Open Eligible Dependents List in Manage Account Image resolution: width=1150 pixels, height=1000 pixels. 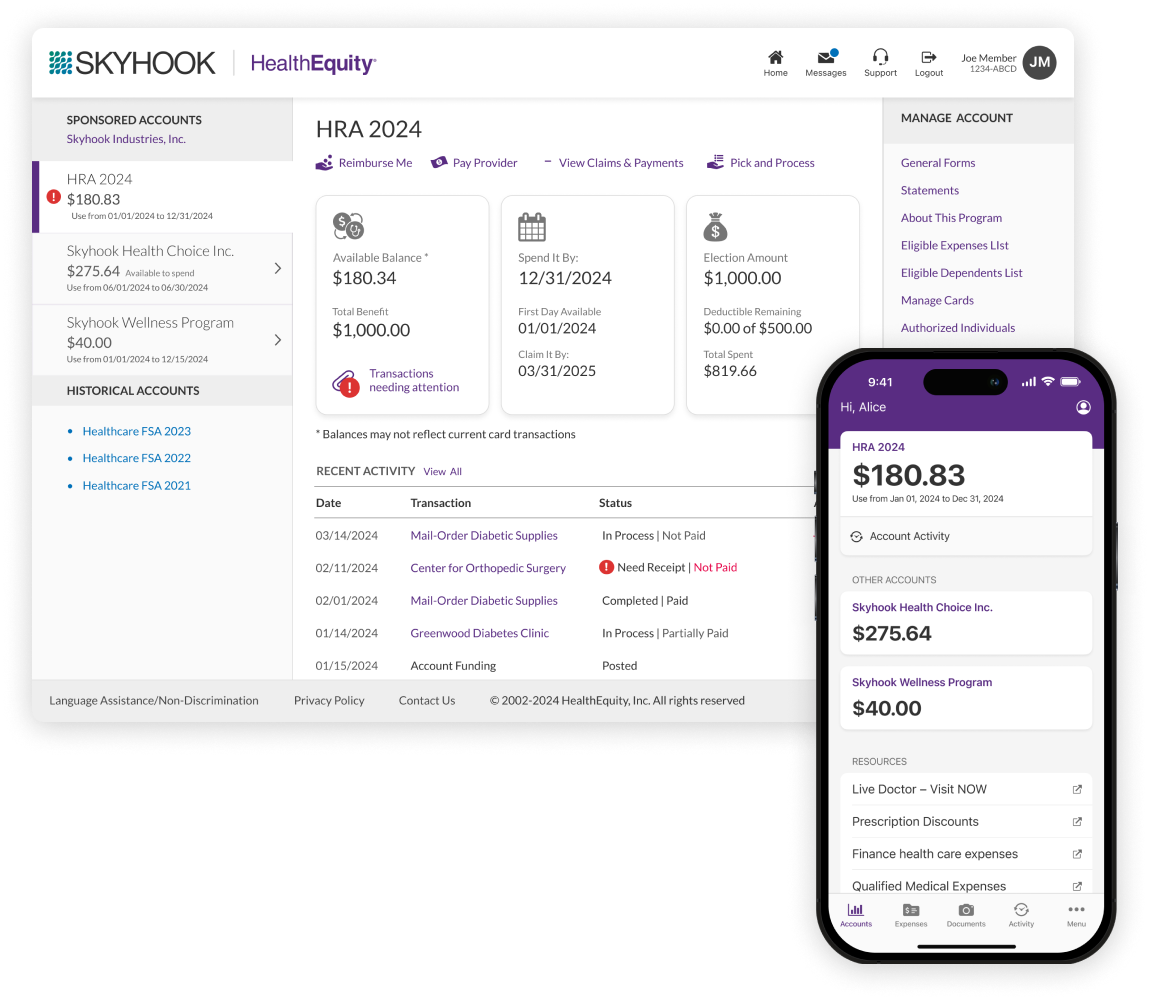[961, 273]
